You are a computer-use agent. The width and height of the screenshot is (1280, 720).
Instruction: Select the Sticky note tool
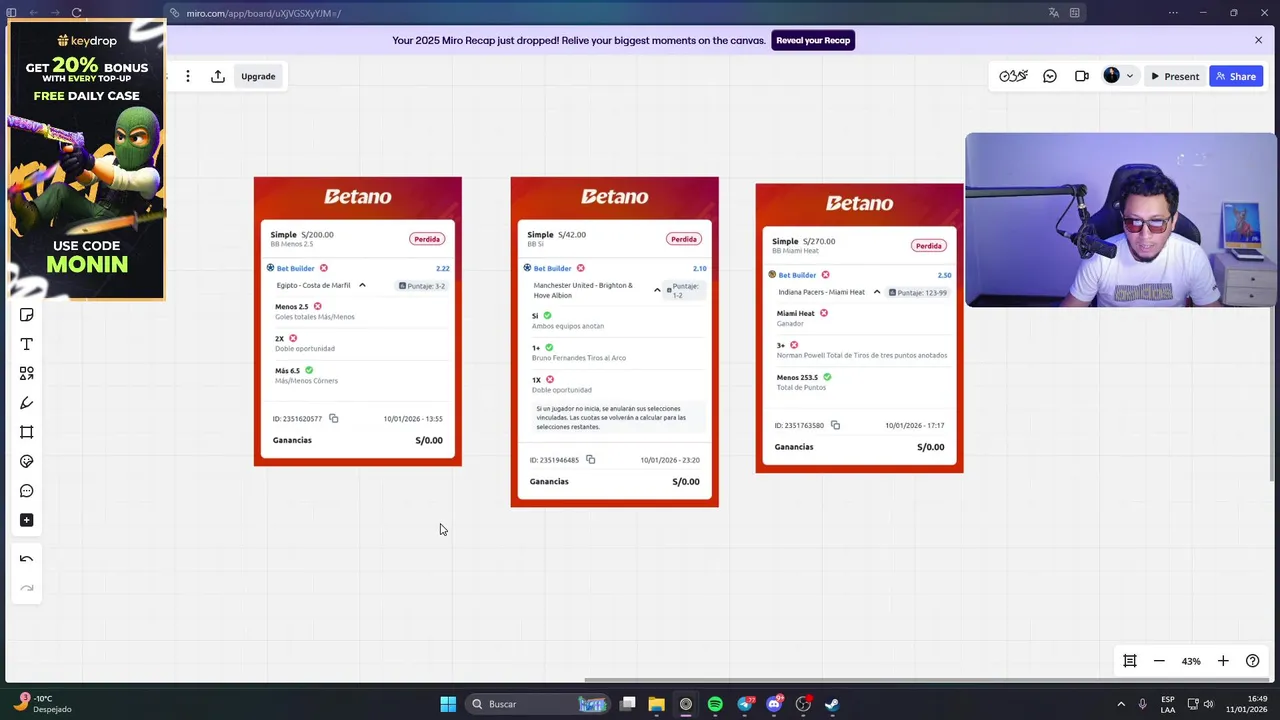pos(27,315)
